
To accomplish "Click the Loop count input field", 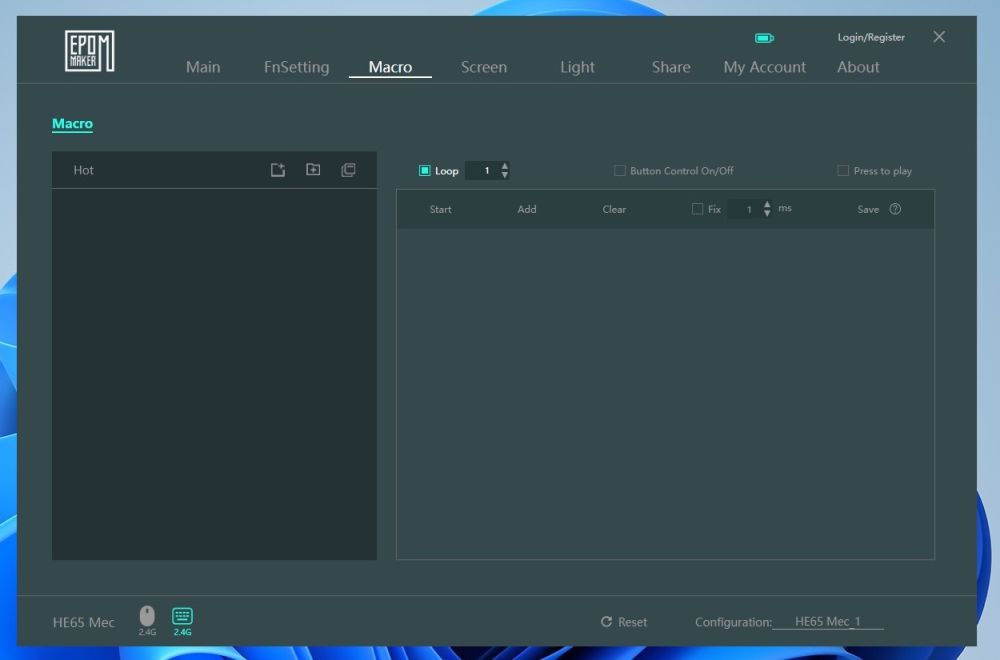I will coord(483,170).
